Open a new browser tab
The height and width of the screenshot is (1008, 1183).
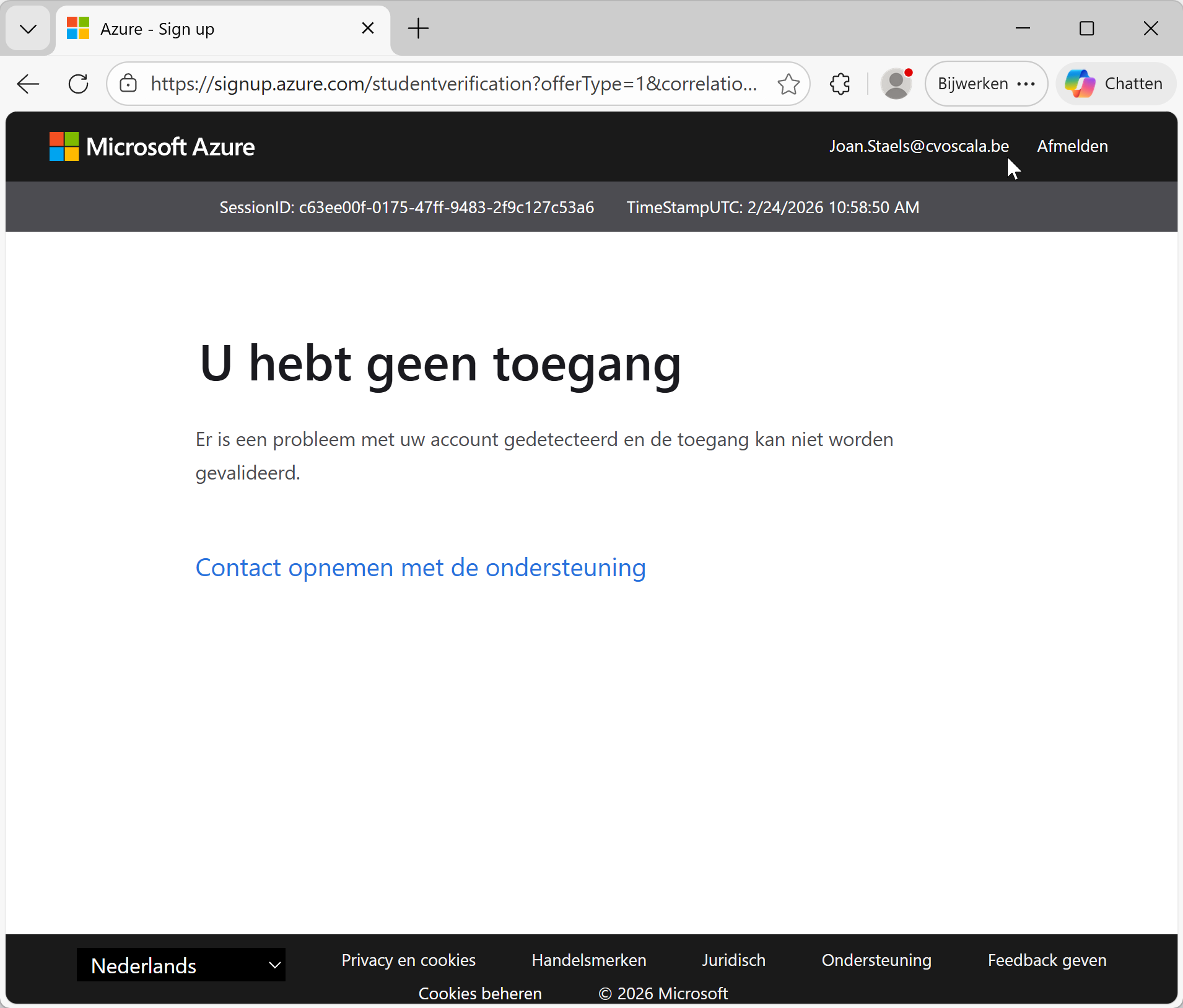click(419, 28)
